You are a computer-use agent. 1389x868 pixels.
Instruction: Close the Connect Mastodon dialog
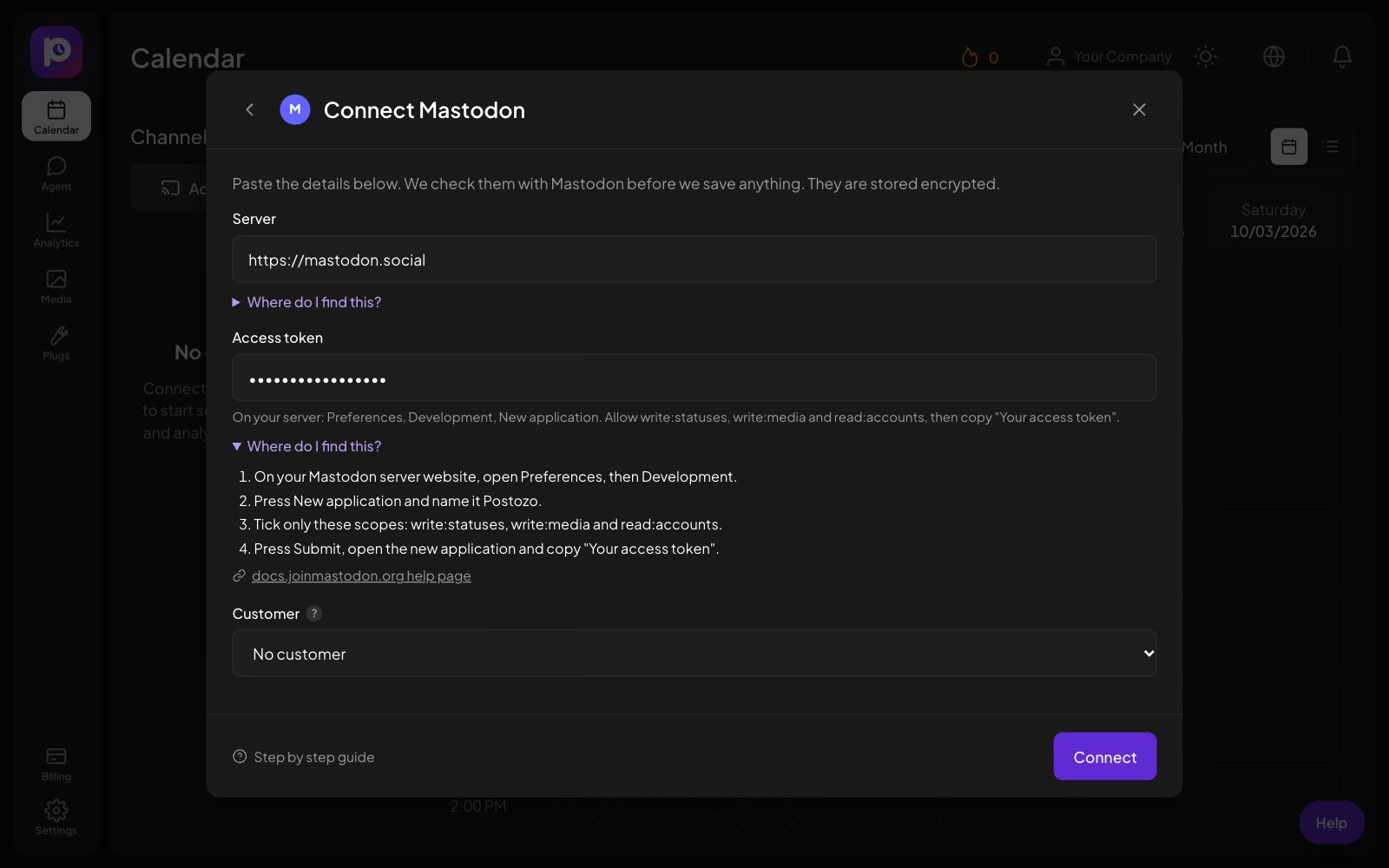[x=1139, y=109]
